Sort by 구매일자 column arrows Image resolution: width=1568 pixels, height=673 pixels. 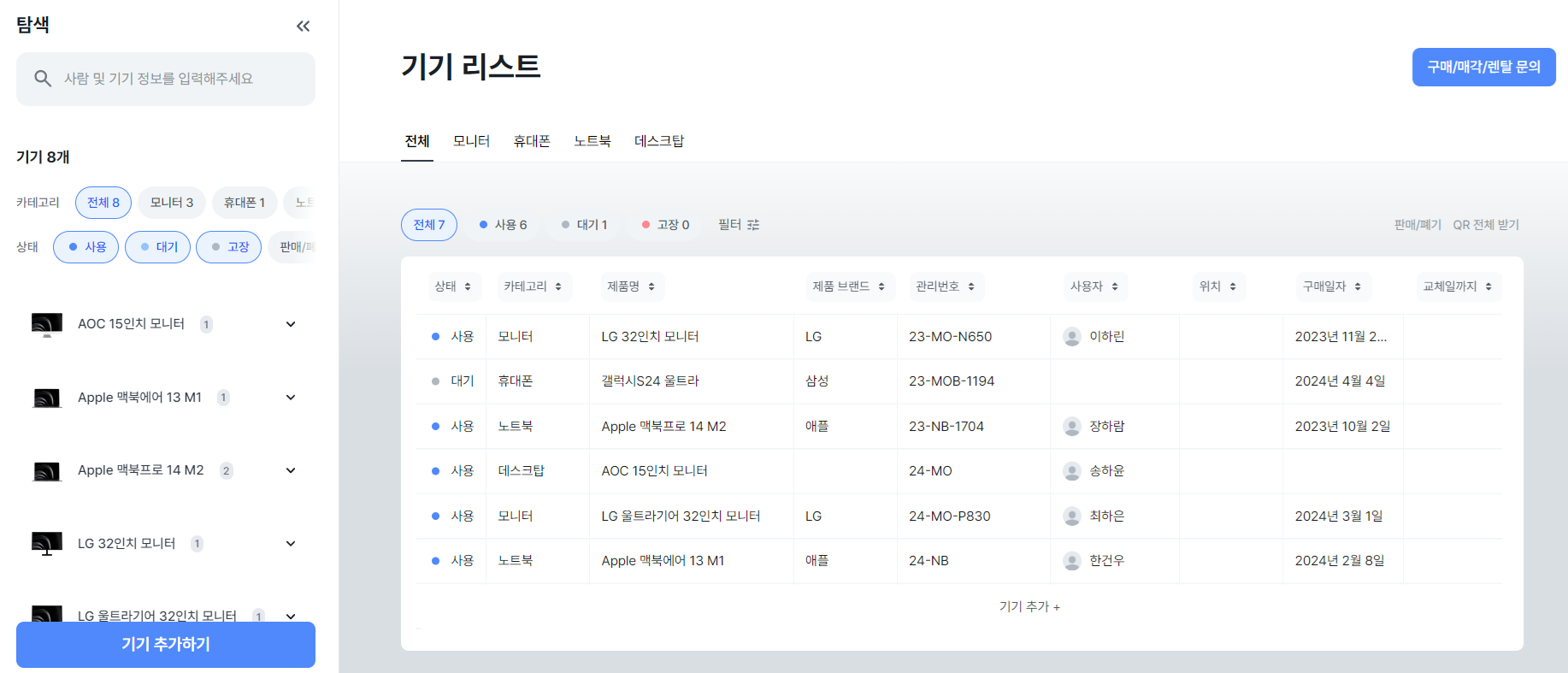coord(1358,286)
